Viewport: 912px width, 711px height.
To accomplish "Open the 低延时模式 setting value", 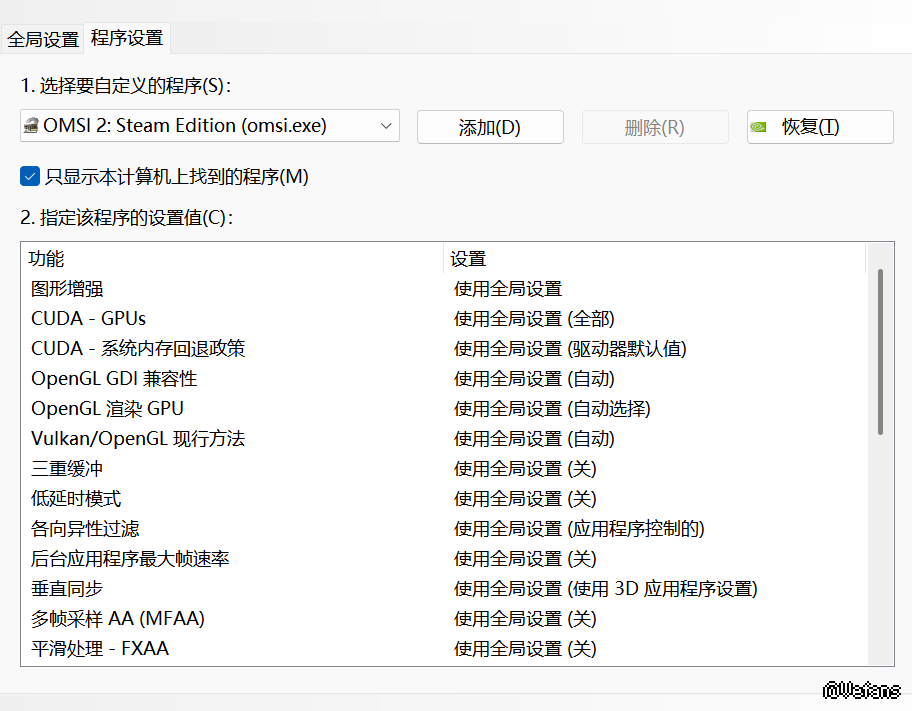I will click(525, 499).
